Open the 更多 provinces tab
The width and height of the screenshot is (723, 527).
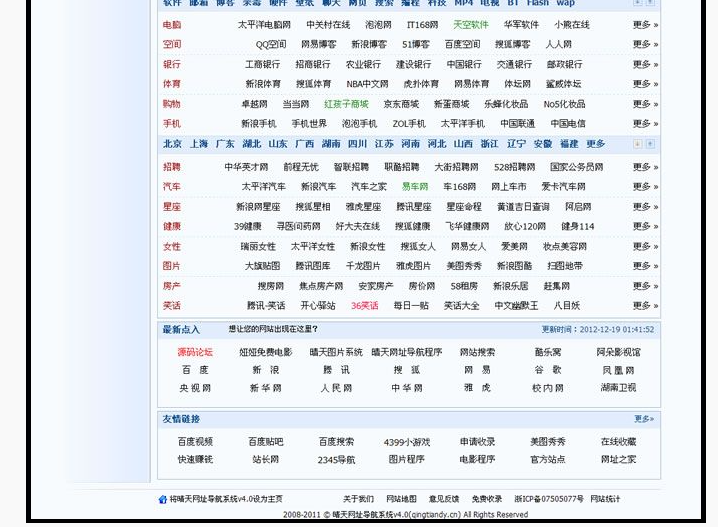596,144
